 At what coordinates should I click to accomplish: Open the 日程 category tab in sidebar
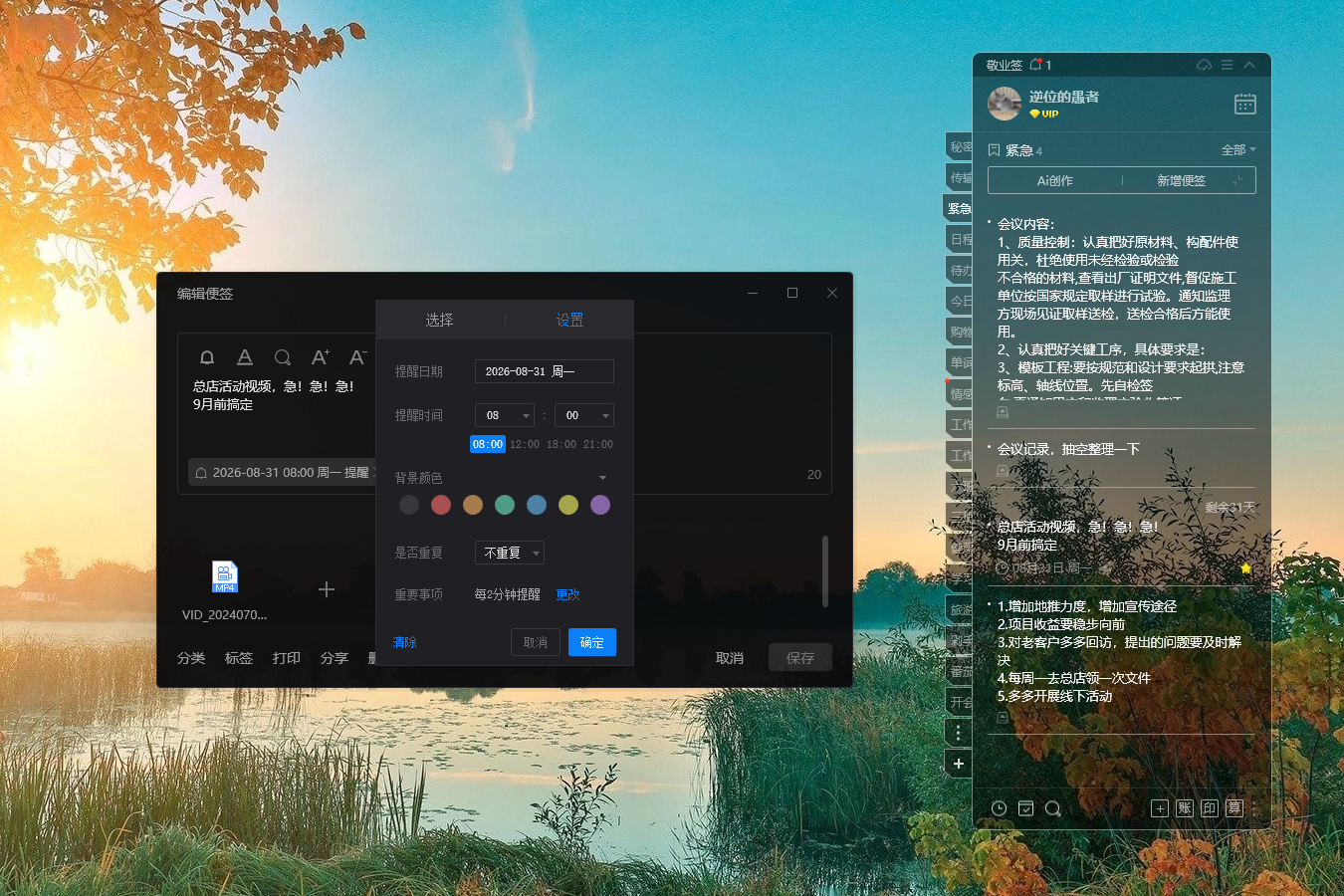coord(959,239)
